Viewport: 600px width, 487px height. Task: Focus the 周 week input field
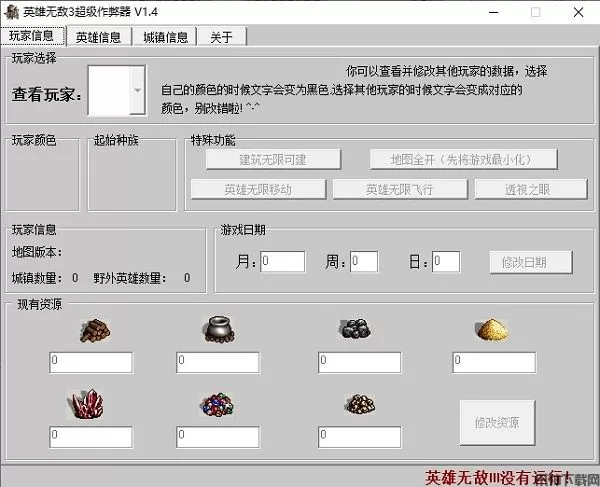(364, 262)
